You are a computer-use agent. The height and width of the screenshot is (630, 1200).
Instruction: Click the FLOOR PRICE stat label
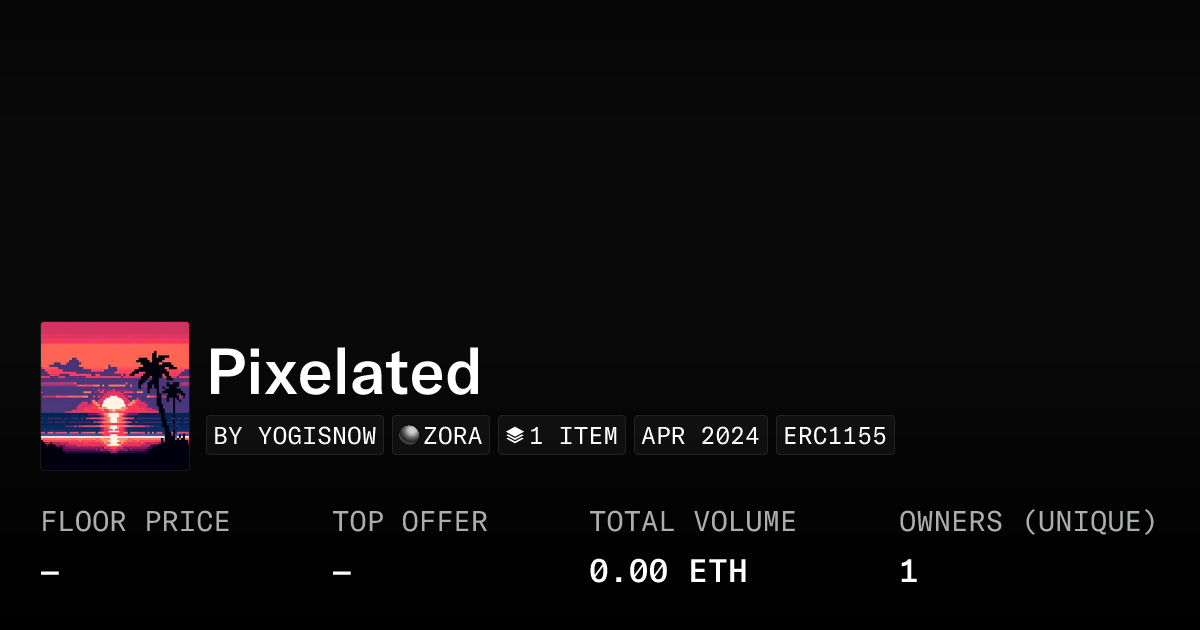[x=135, y=521]
